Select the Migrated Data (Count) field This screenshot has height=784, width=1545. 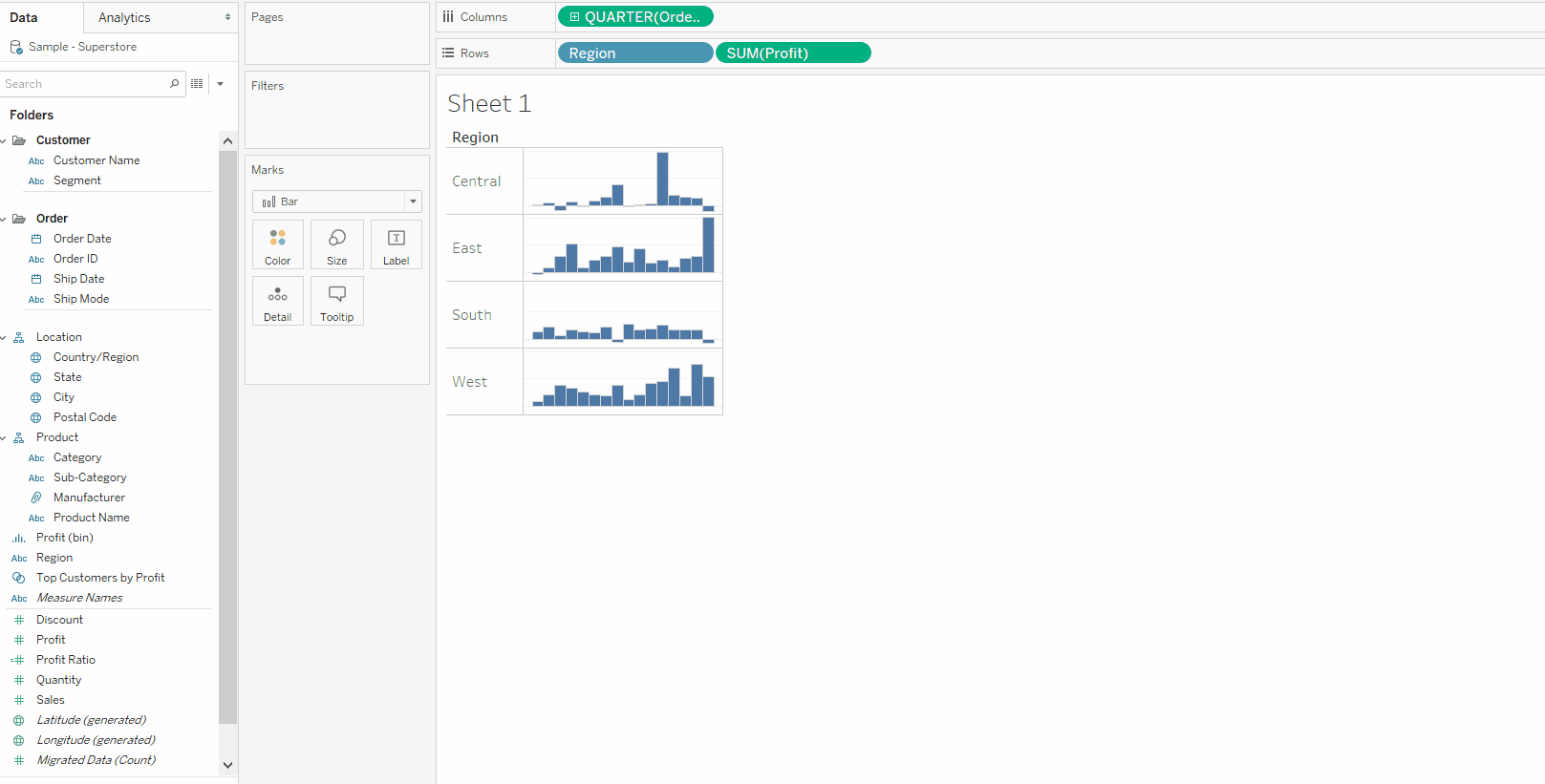tap(96, 760)
